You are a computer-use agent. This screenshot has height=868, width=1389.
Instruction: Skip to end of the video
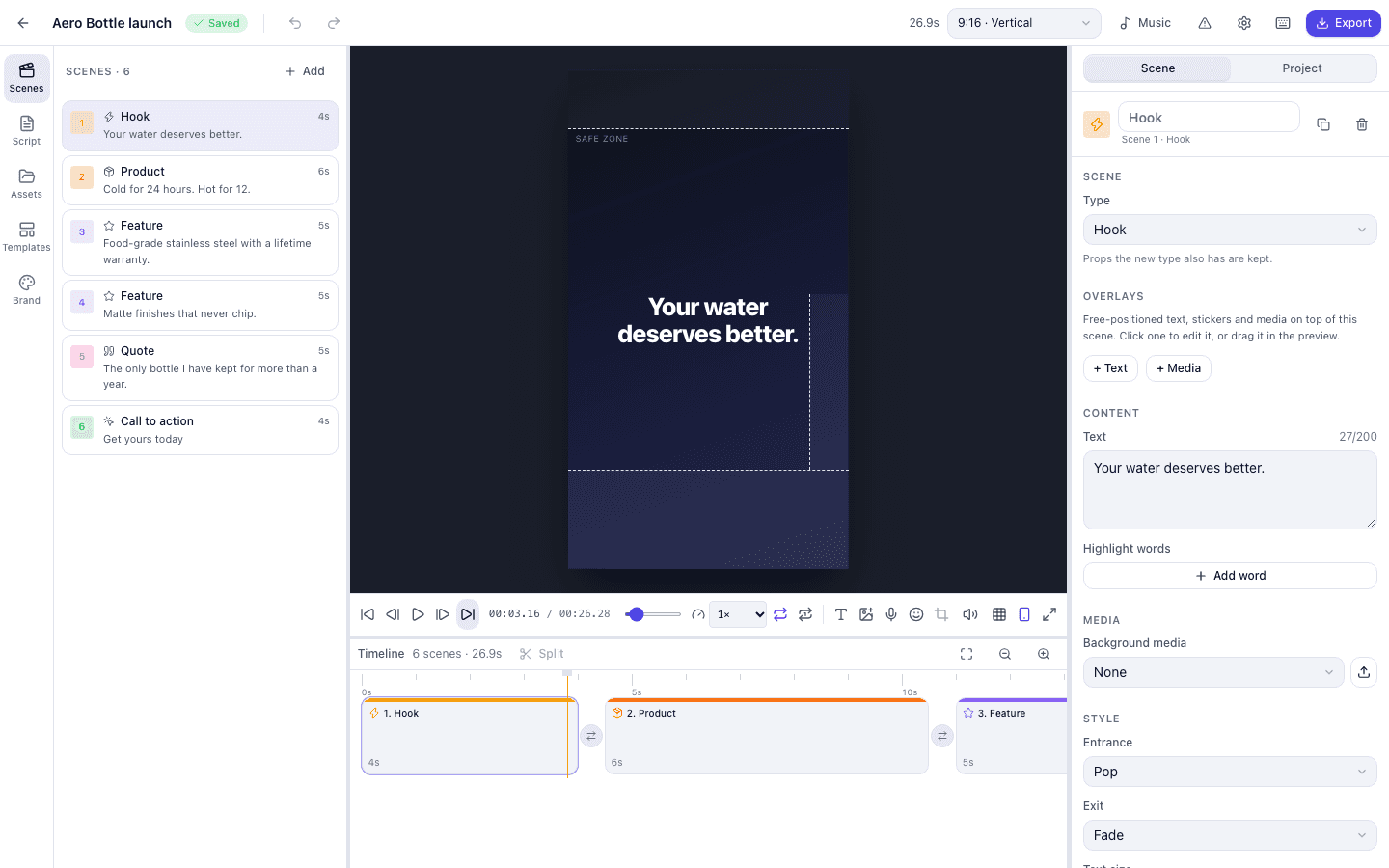click(x=468, y=614)
